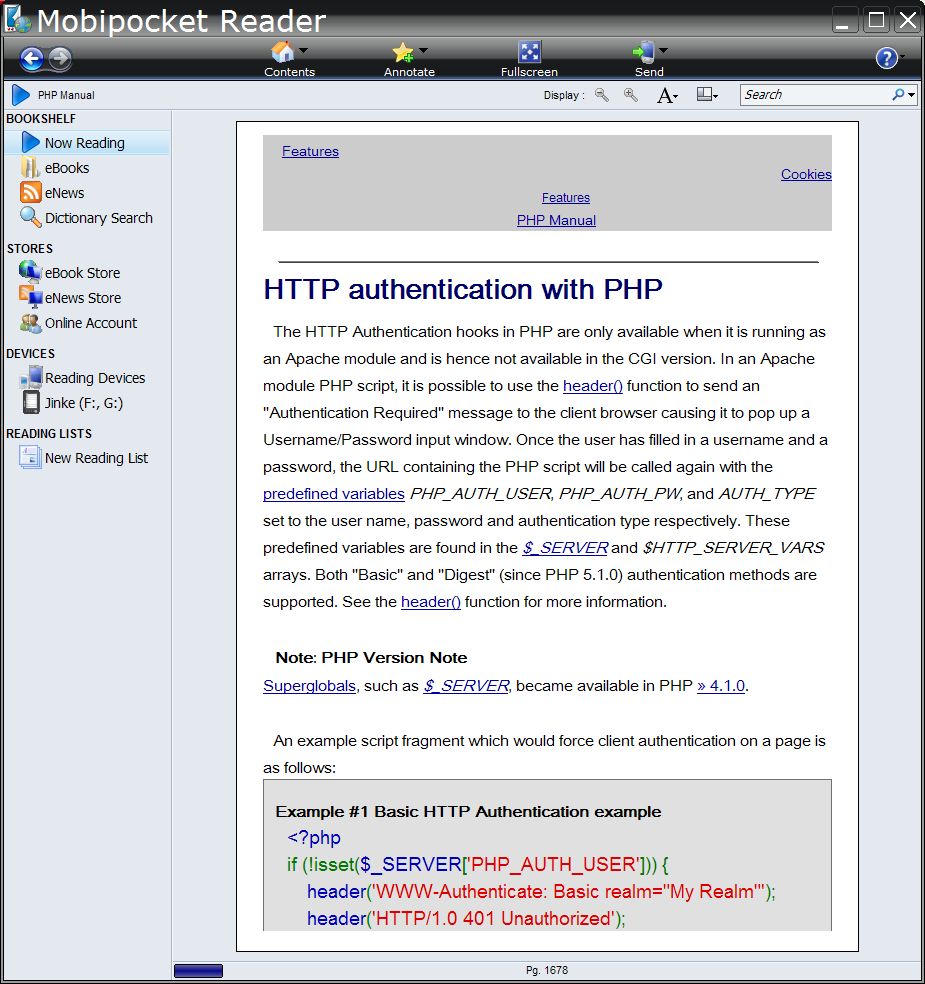The width and height of the screenshot is (925, 984).
Task: Click the reading progress bar indicator
Action: click(198, 971)
